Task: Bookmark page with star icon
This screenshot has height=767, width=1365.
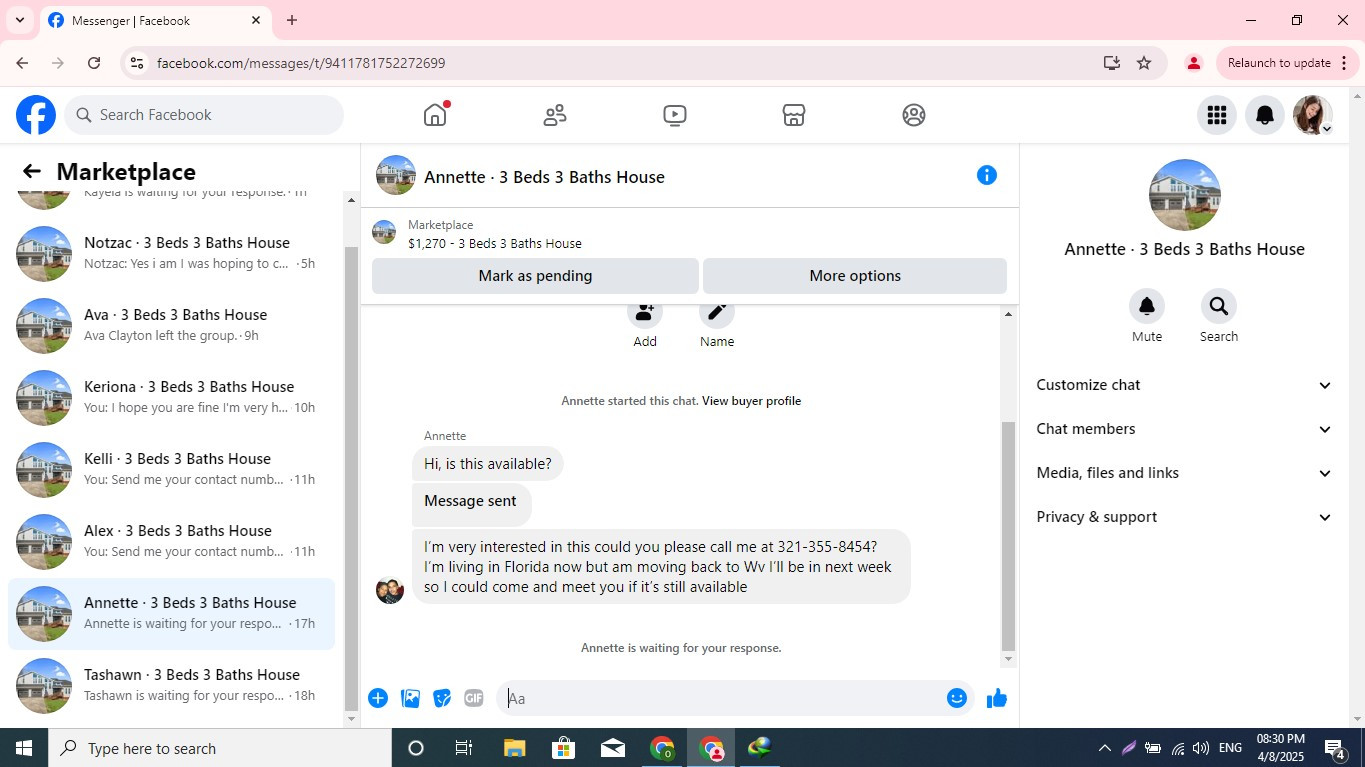Action: click(x=1144, y=63)
